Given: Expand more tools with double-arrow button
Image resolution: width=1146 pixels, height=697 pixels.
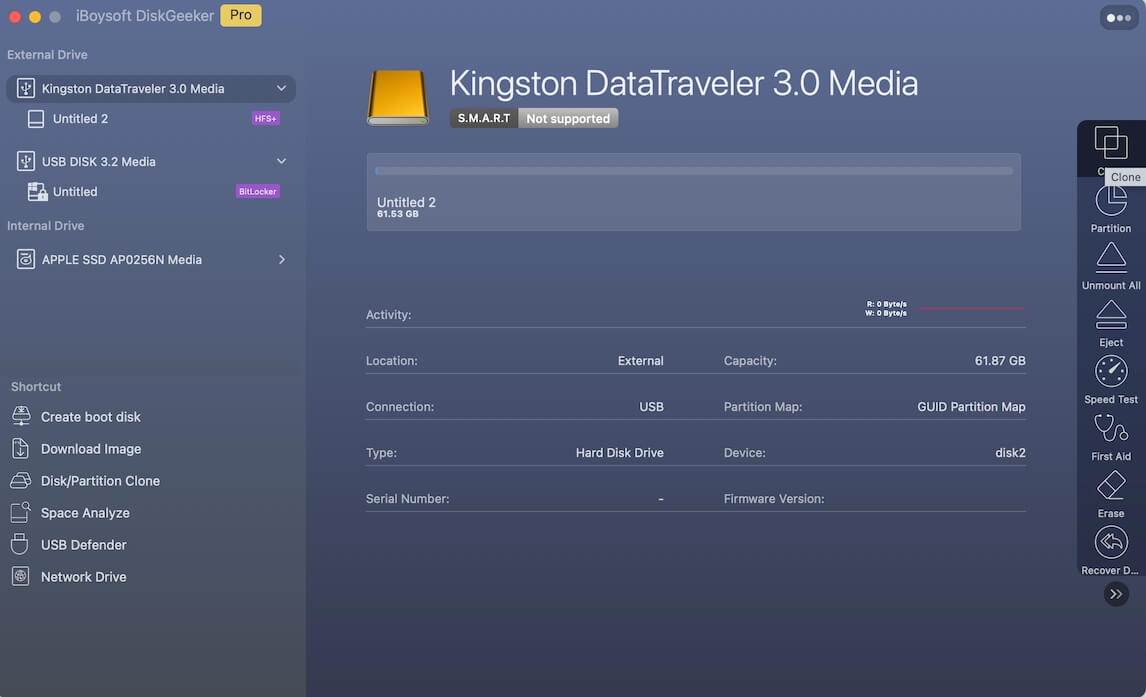Looking at the screenshot, I should tap(1116, 594).
